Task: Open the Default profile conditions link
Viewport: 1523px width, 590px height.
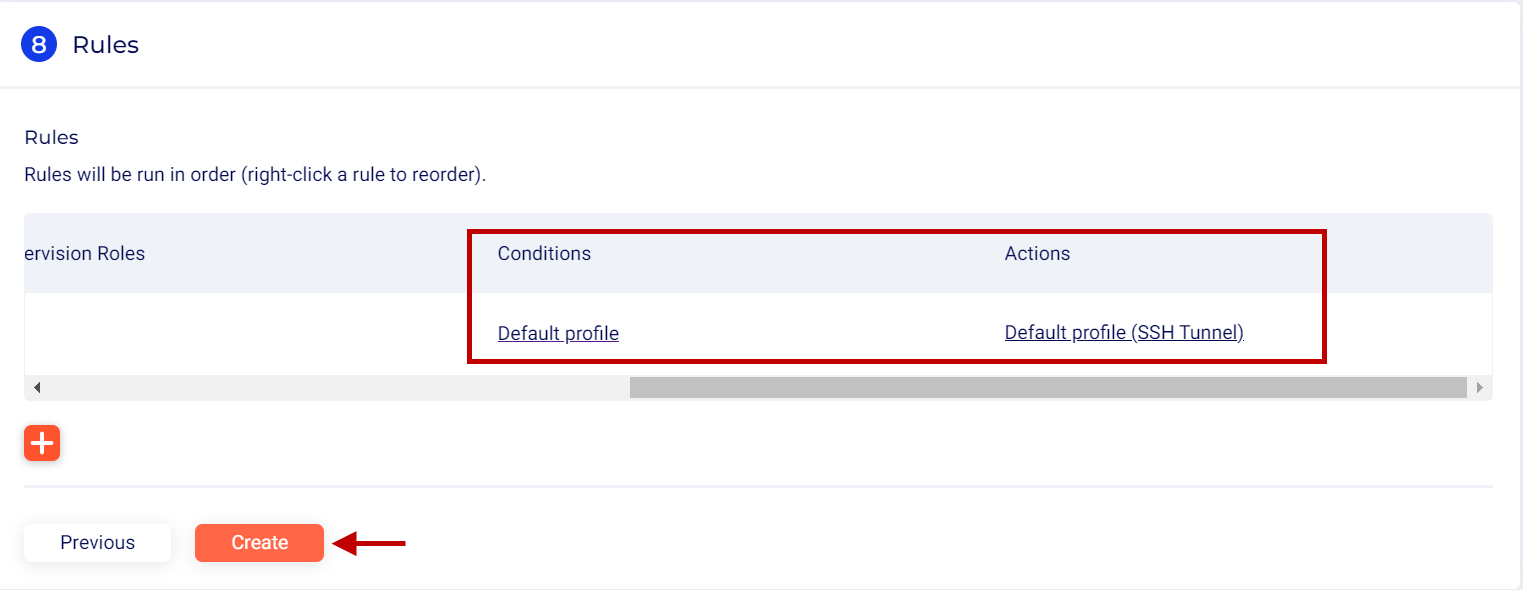Action: pyautogui.click(x=558, y=333)
